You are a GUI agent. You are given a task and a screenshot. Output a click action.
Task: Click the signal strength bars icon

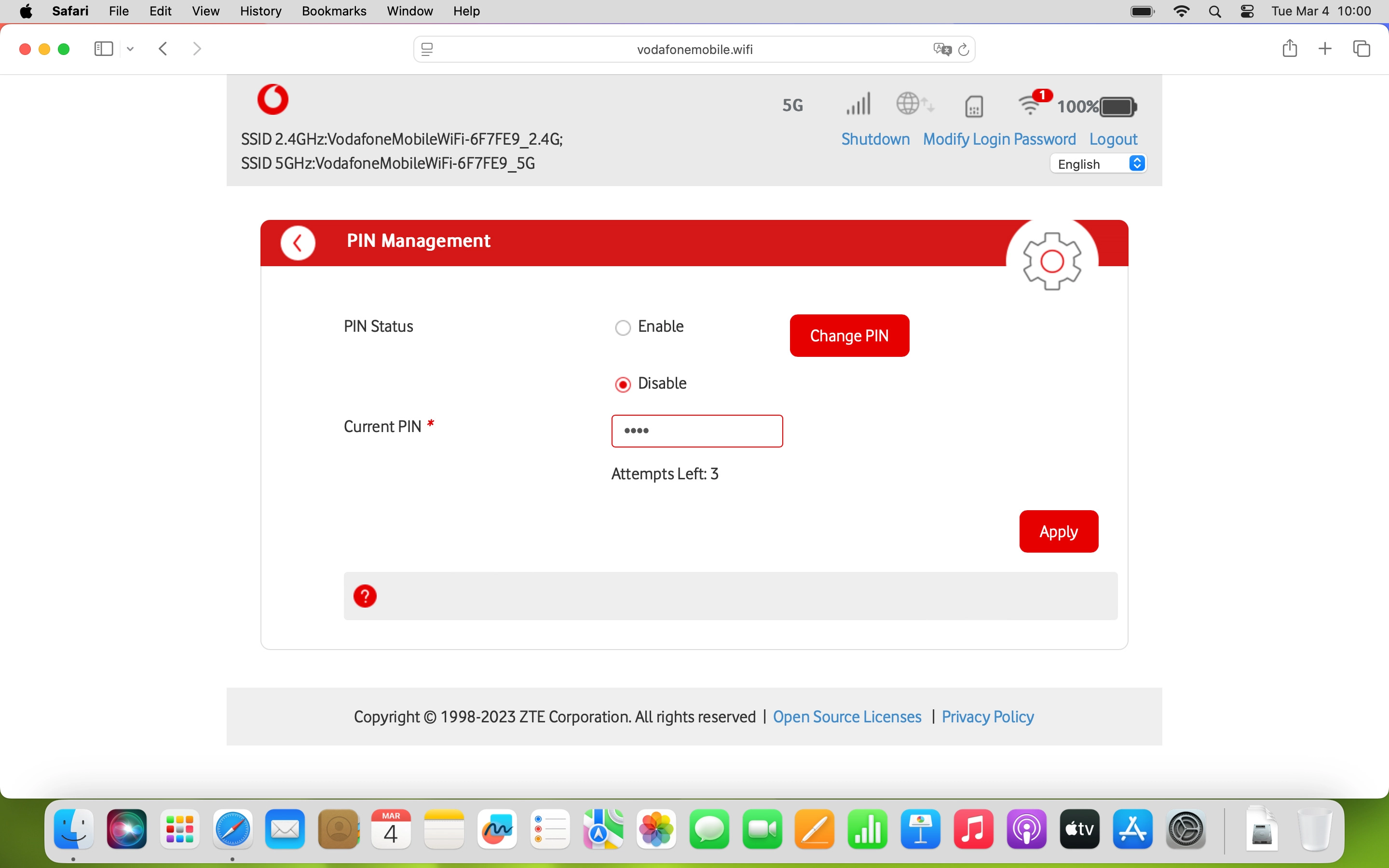pyautogui.click(x=858, y=105)
